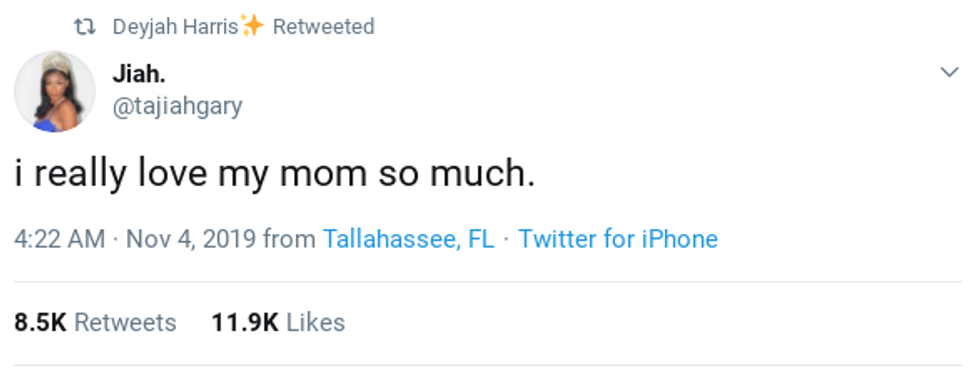
Task: Click the words 'so much.' in tweet
Action: click(457, 173)
